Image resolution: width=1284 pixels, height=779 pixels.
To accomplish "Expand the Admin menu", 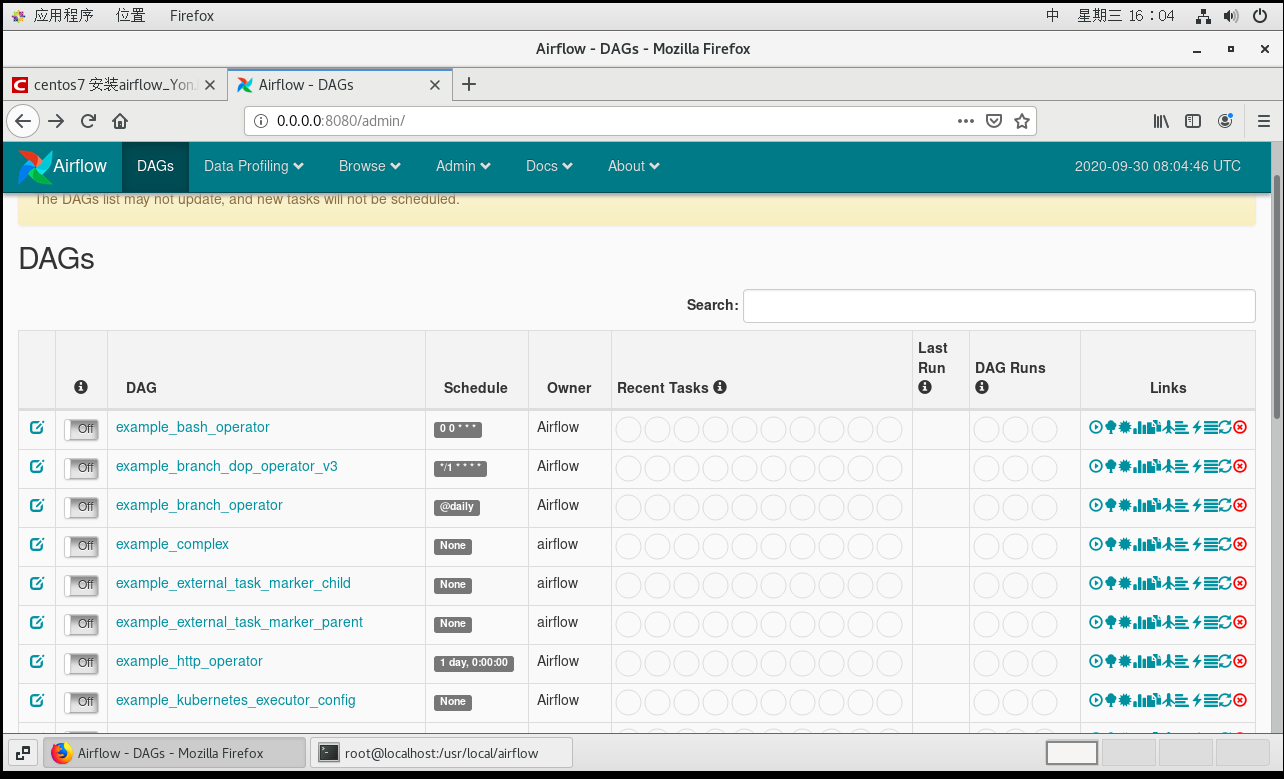I will 463,166.
